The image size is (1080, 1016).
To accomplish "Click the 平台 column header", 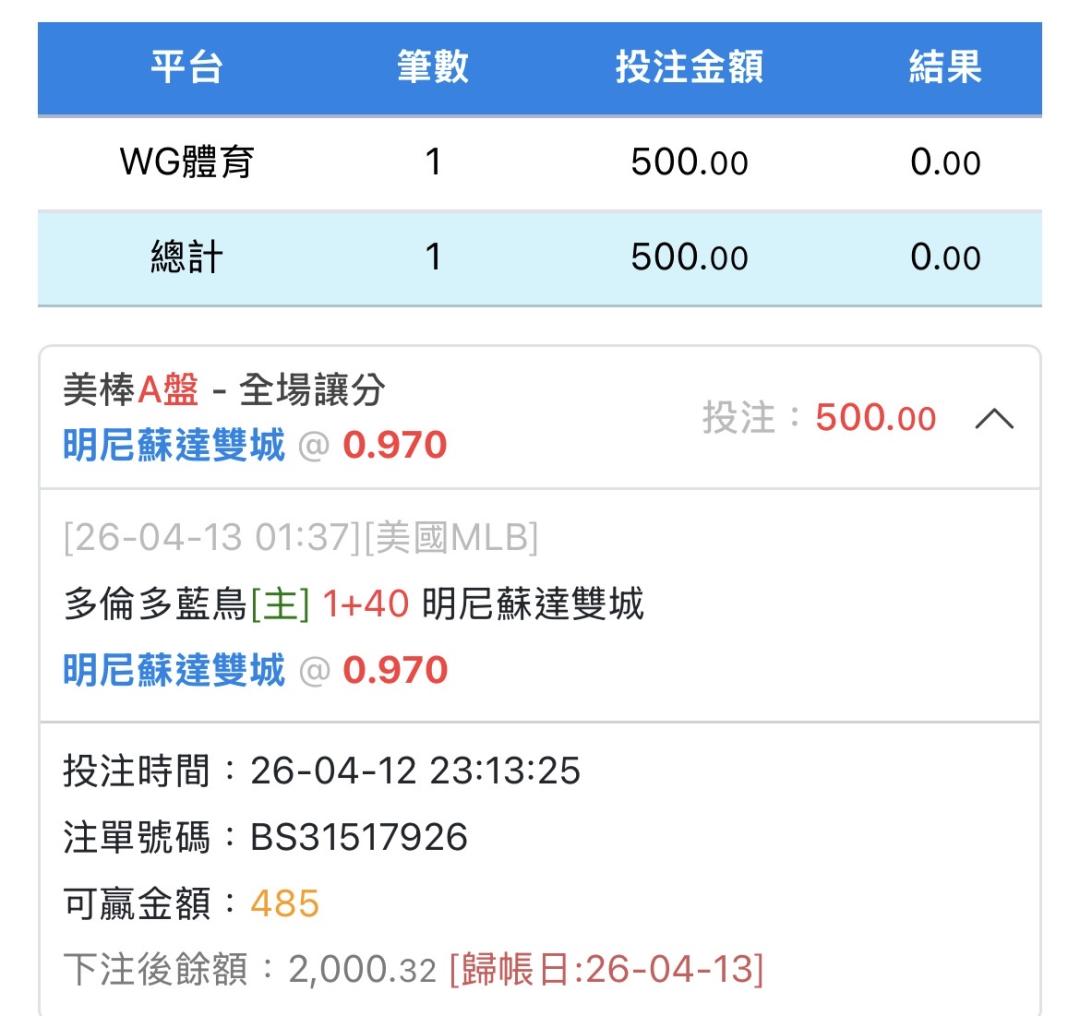I will [x=186, y=68].
